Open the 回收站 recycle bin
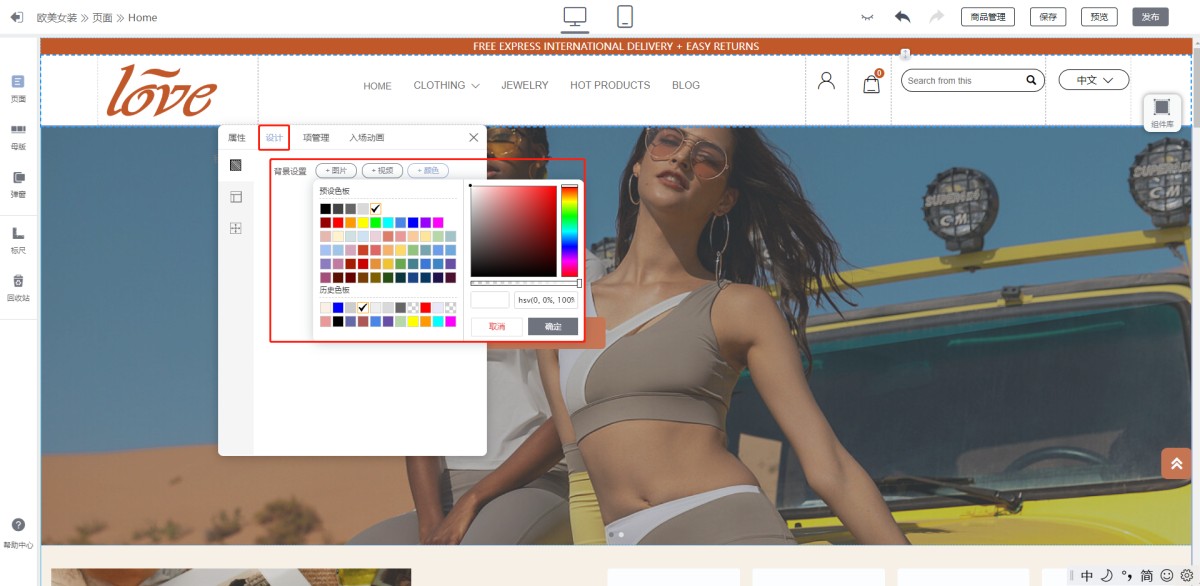Viewport: 1200px width, 586px height. pos(18,287)
